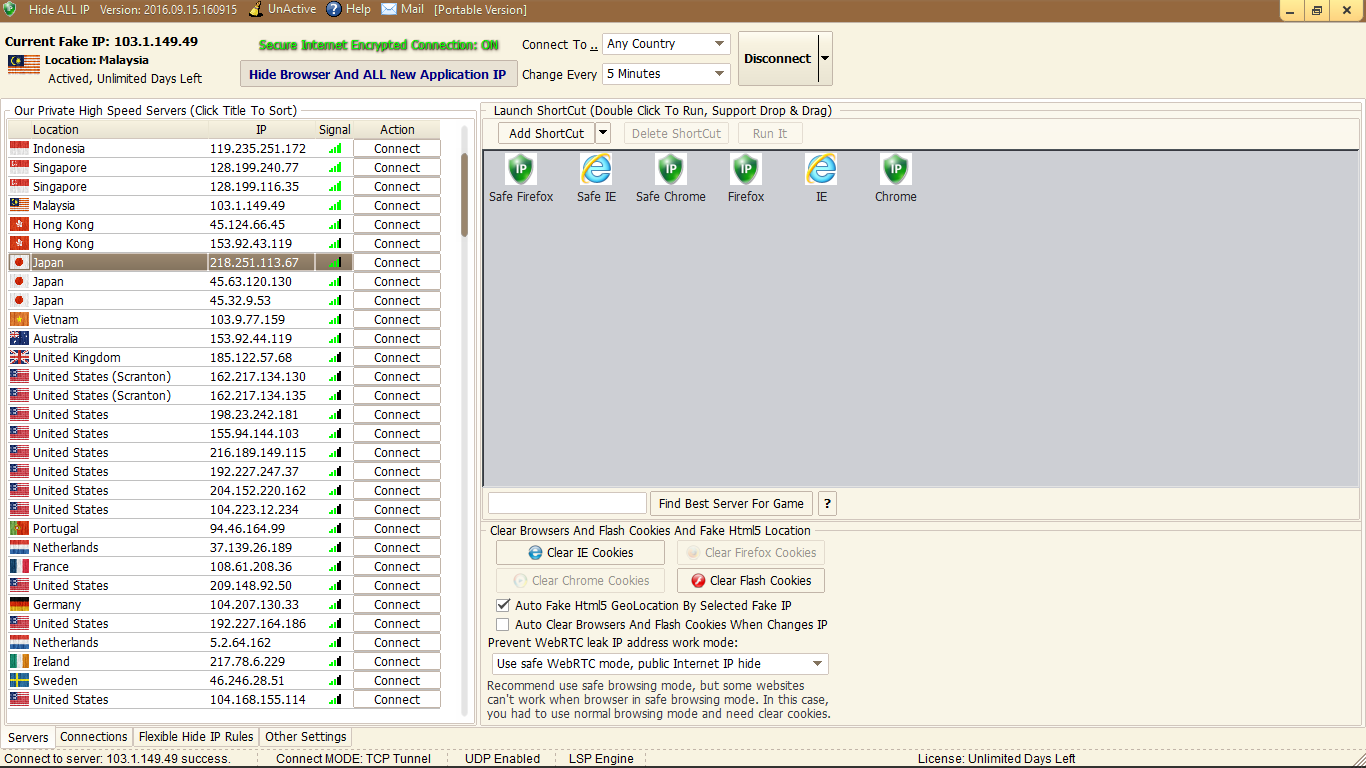Select the Chrome shortcut icon
Screen dimensions: 1366x768
click(x=896, y=169)
